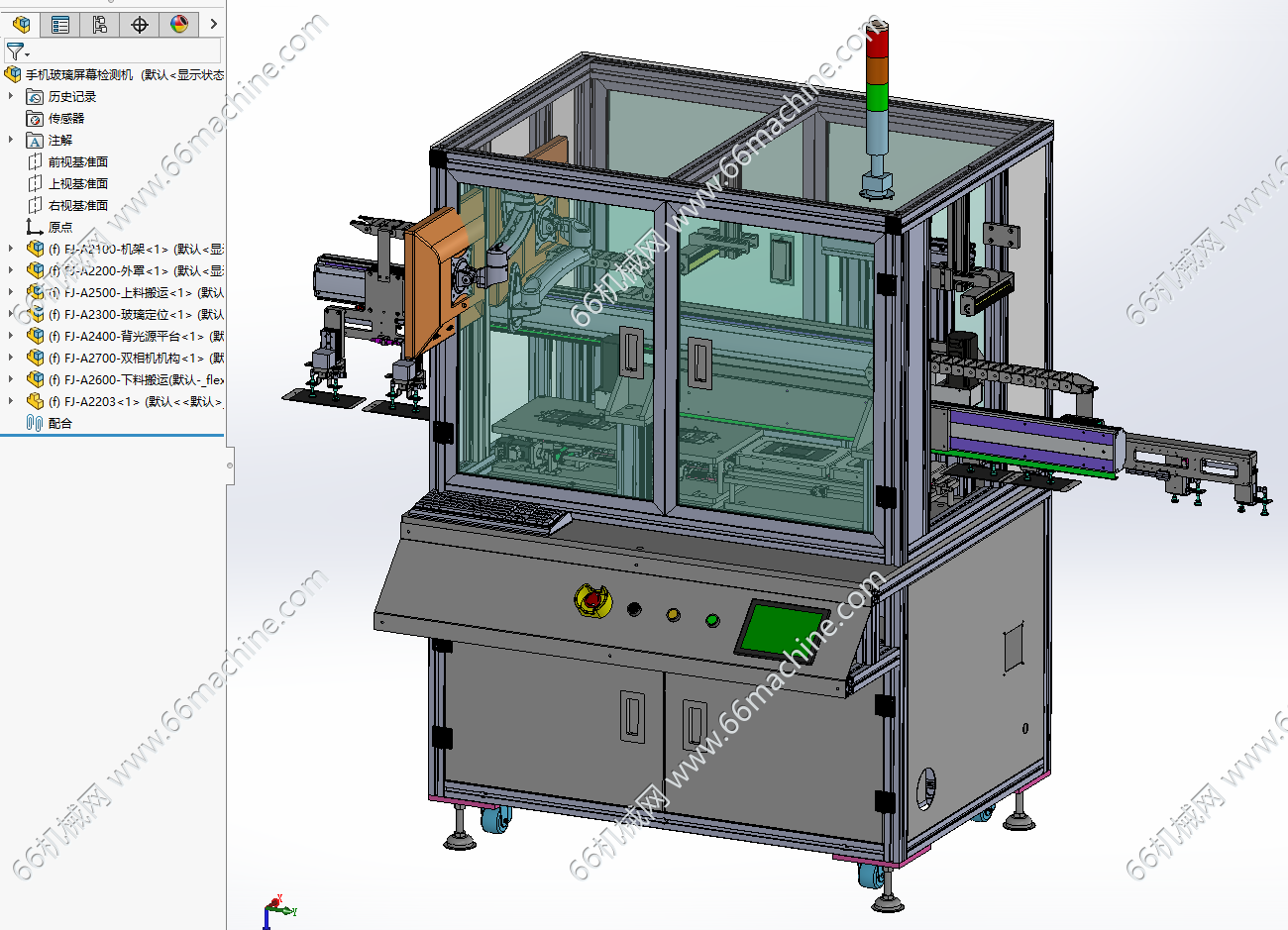The image size is (1288, 930).
Task: Click the FJ-A2600-下料搬运 assembly icon
Action: (35, 379)
